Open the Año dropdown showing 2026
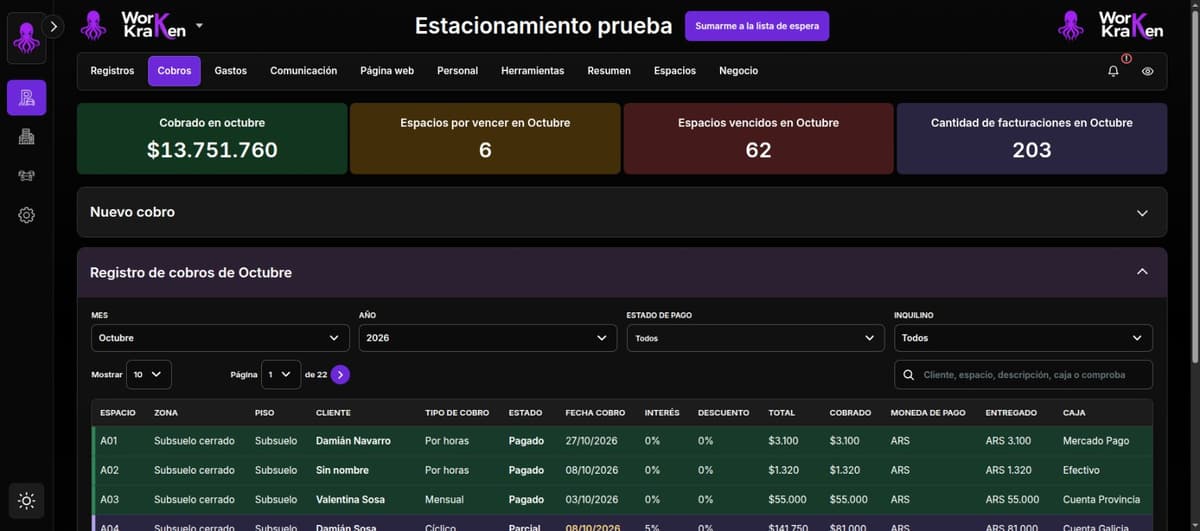 488,338
